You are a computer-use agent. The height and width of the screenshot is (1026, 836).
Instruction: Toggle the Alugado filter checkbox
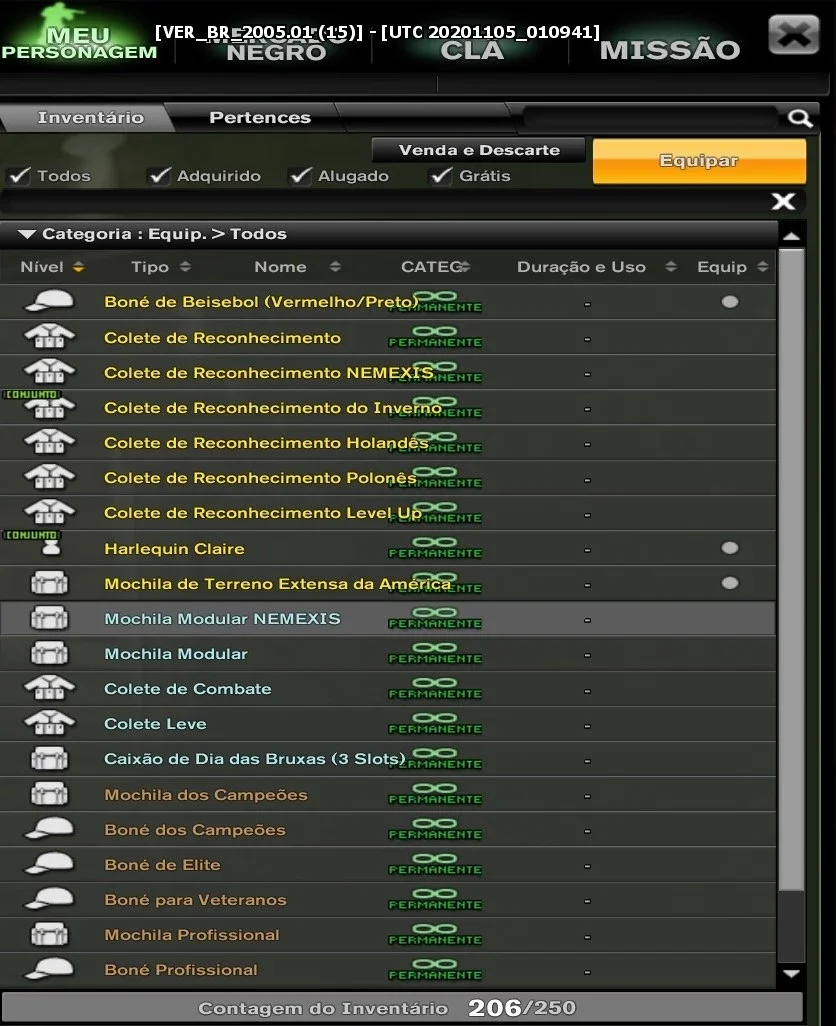301,175
